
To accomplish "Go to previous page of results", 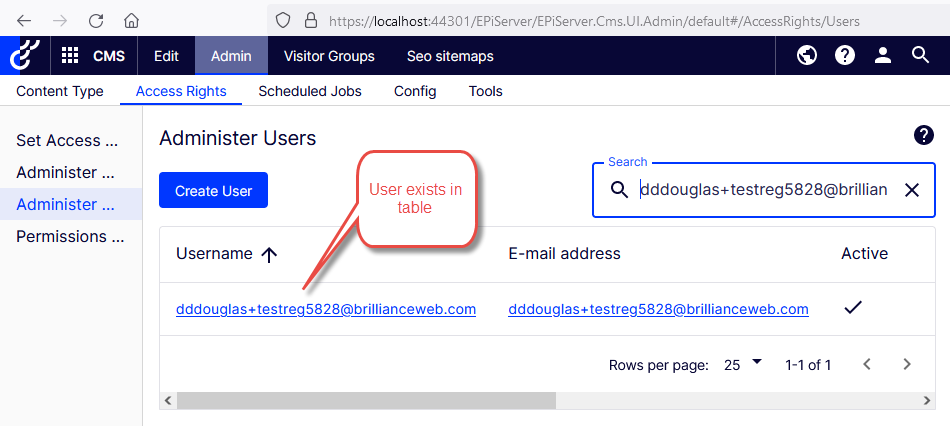I will tap(867, 364).
